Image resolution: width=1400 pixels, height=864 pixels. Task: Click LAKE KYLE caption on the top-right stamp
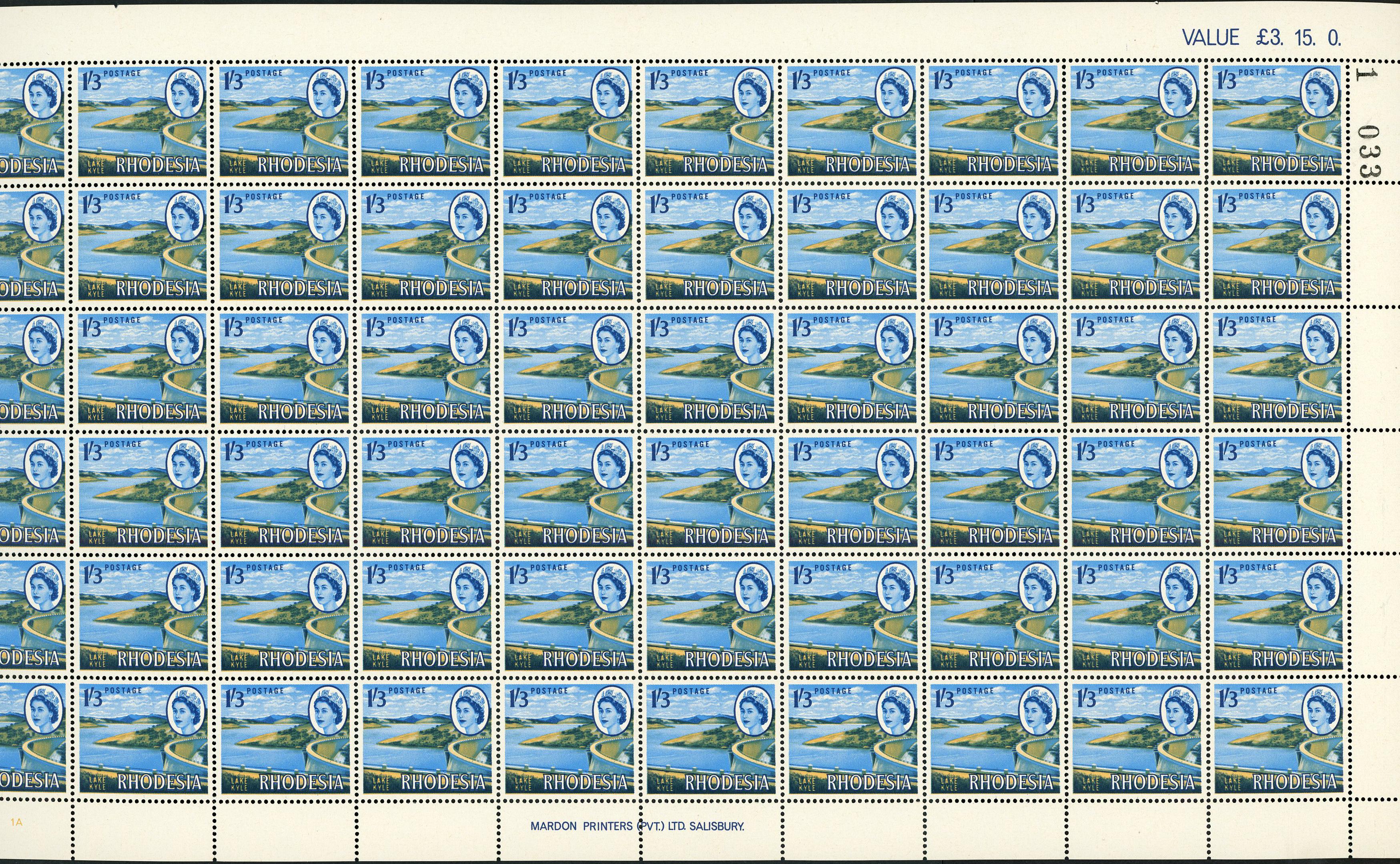(x=1232, y=166)
